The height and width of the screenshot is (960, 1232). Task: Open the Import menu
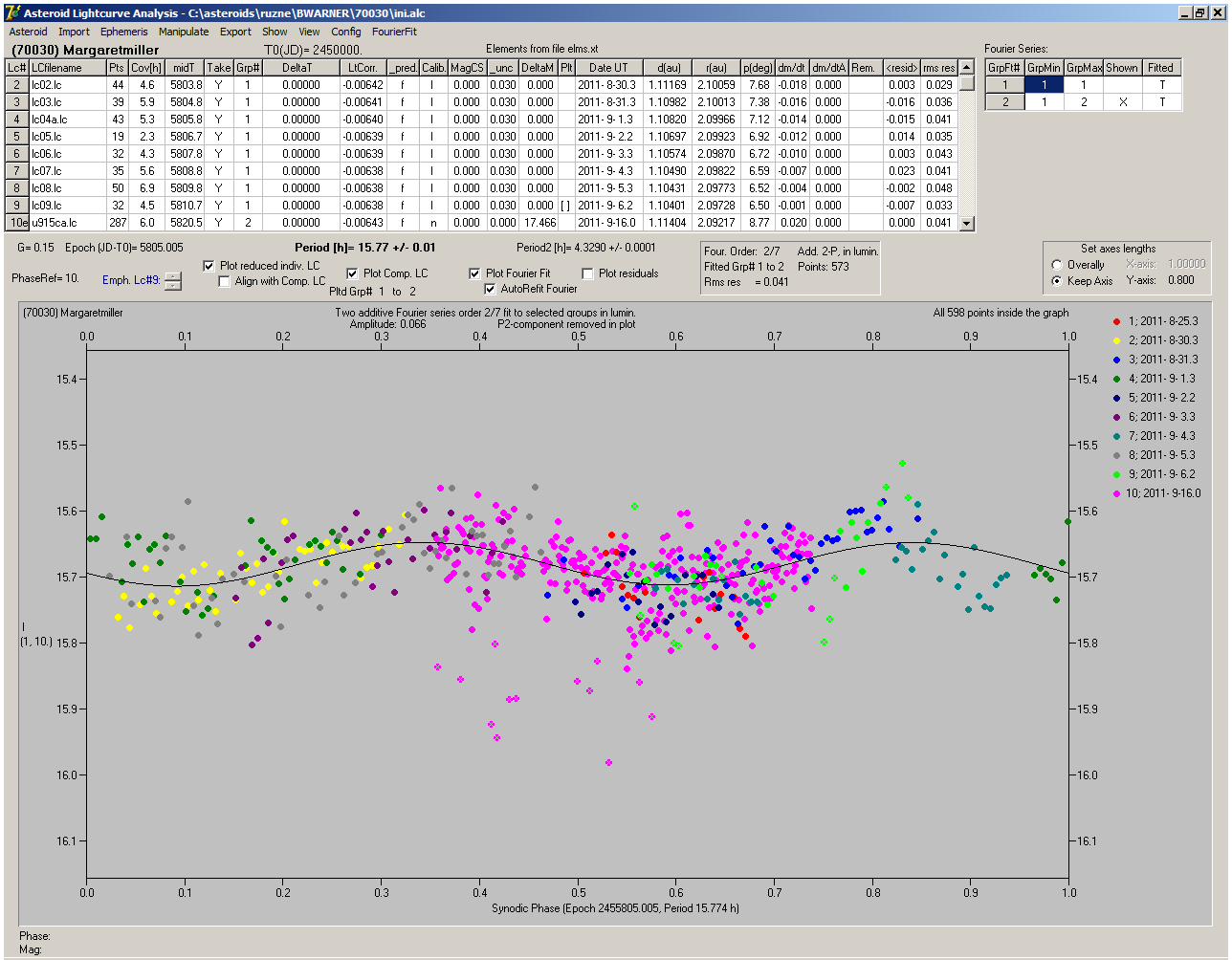[x=74, y=32]
